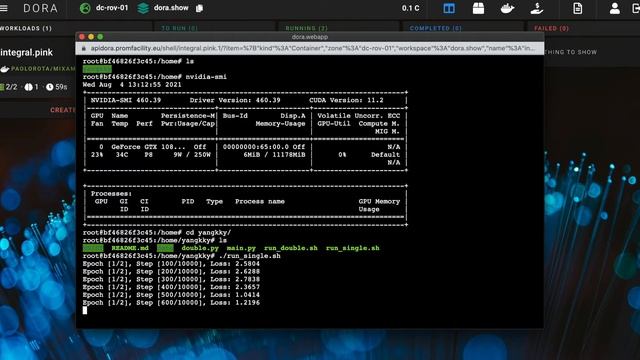Select the TO RUN (0) column
This screenshot has height=360, width=640.
(x=179, y=28)
